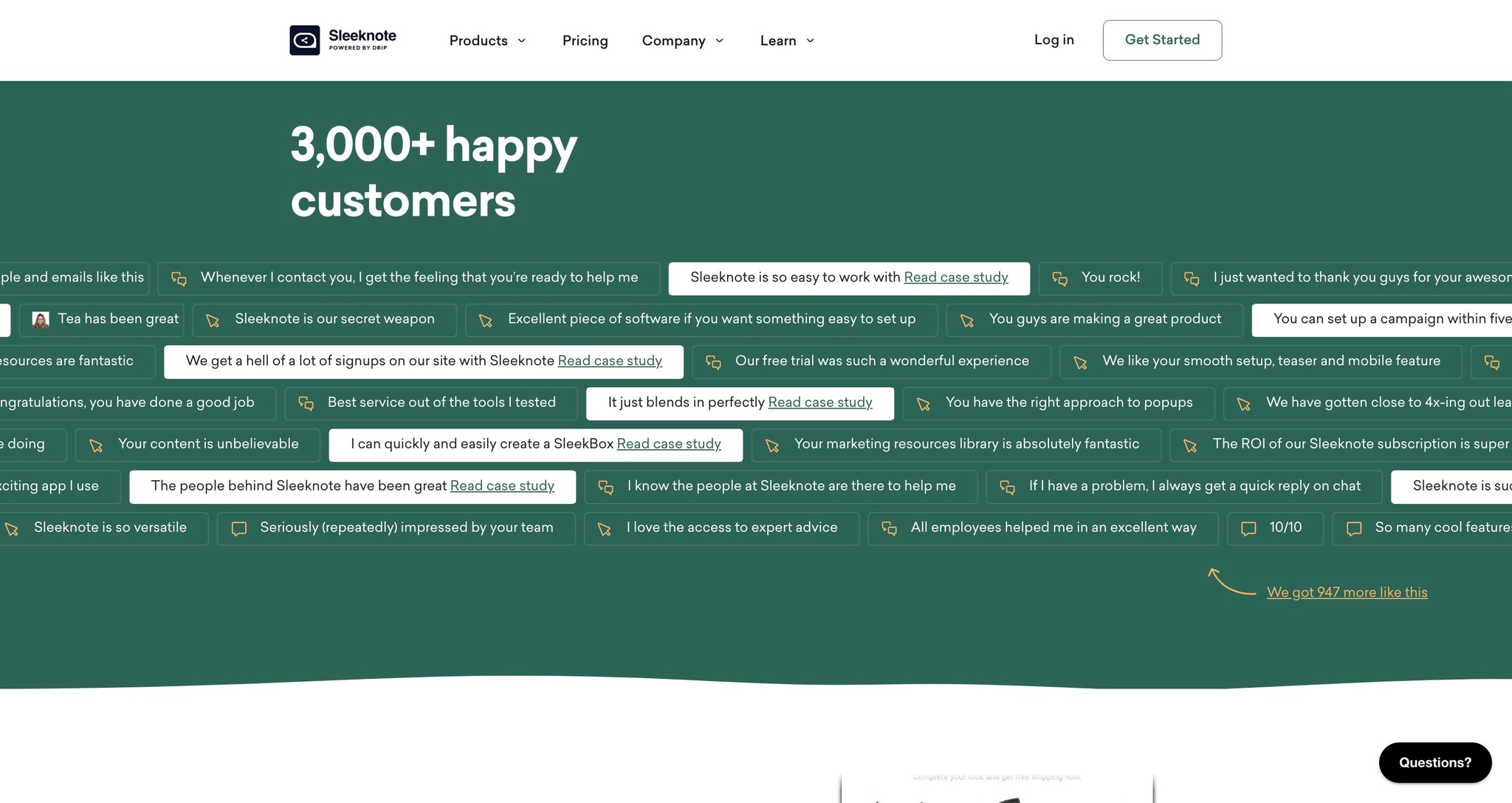
Task: Click the speech bubble icon beside "Seriously (repeatedly) impressed by your team"
Action: click(x=238, y=527)
